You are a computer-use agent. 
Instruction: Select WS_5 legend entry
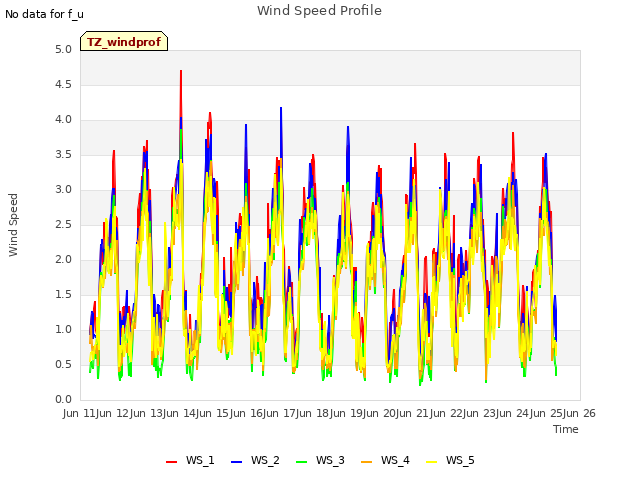pos(450,460)
